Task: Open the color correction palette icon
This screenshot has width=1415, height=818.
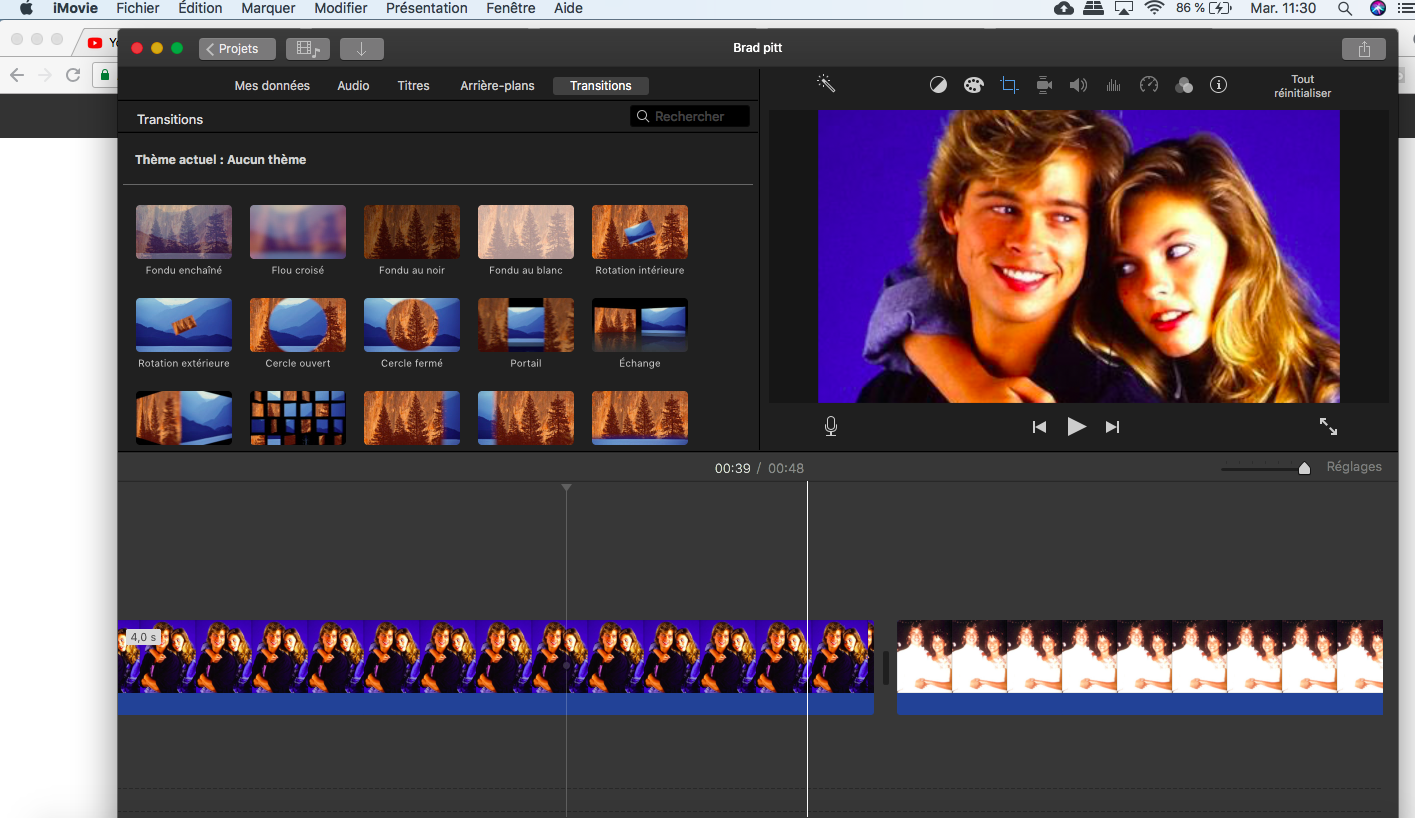Action: (x=973, y=85)
